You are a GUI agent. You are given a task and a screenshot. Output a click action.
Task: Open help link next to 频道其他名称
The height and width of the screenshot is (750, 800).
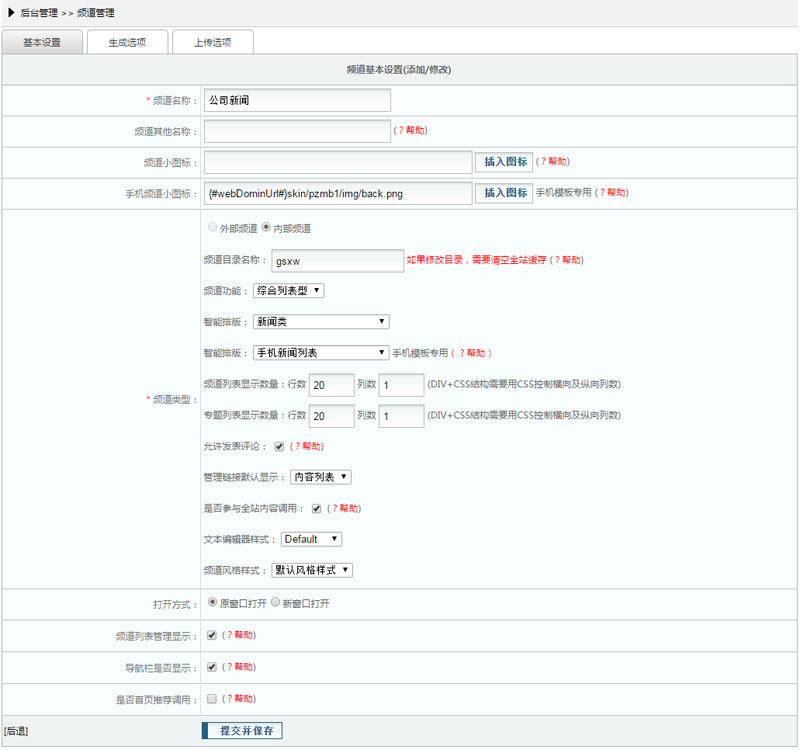pyautogui.click(x=411, y=131)
